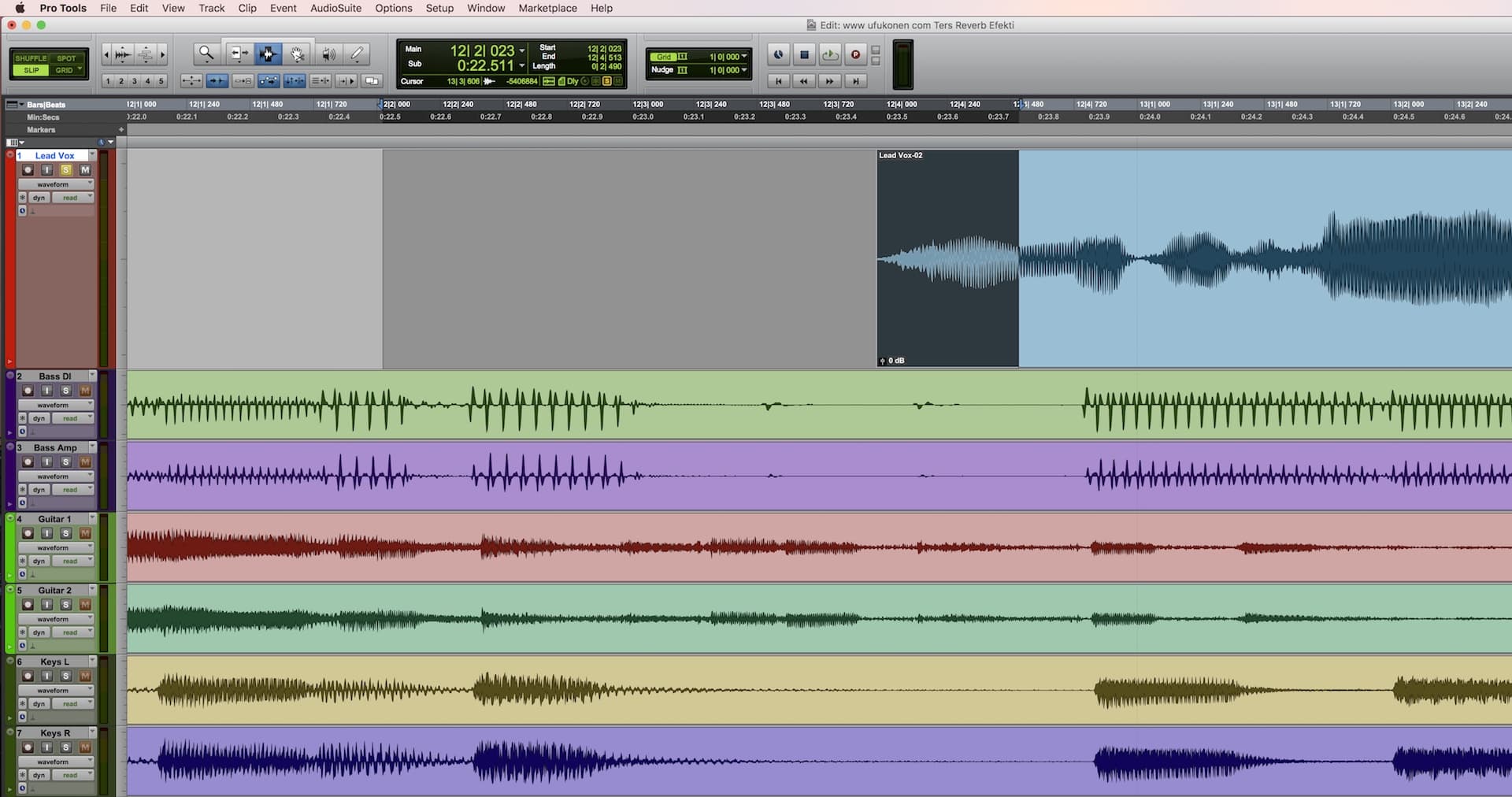Open the AudioSuite menu
Viewport: 1512px width, 797px height.
pyautogui.click(x=335, y=8)
